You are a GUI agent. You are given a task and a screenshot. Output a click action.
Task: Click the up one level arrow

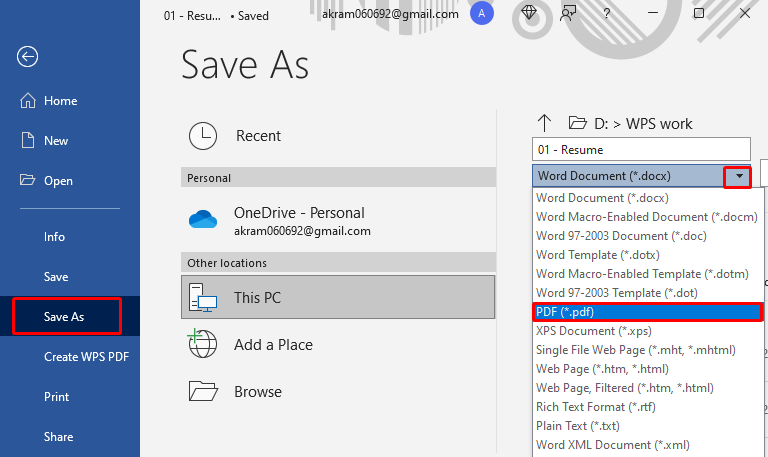tap(544, 123)
